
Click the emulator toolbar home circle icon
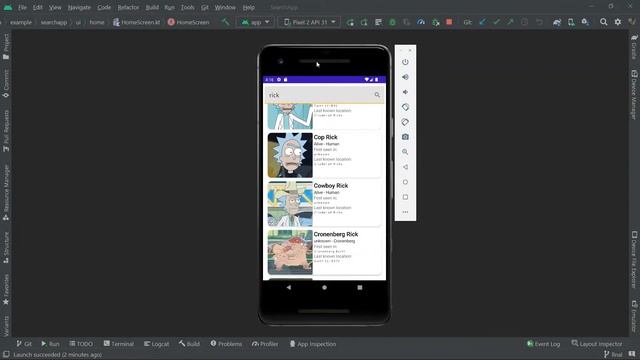click(405, 182)
